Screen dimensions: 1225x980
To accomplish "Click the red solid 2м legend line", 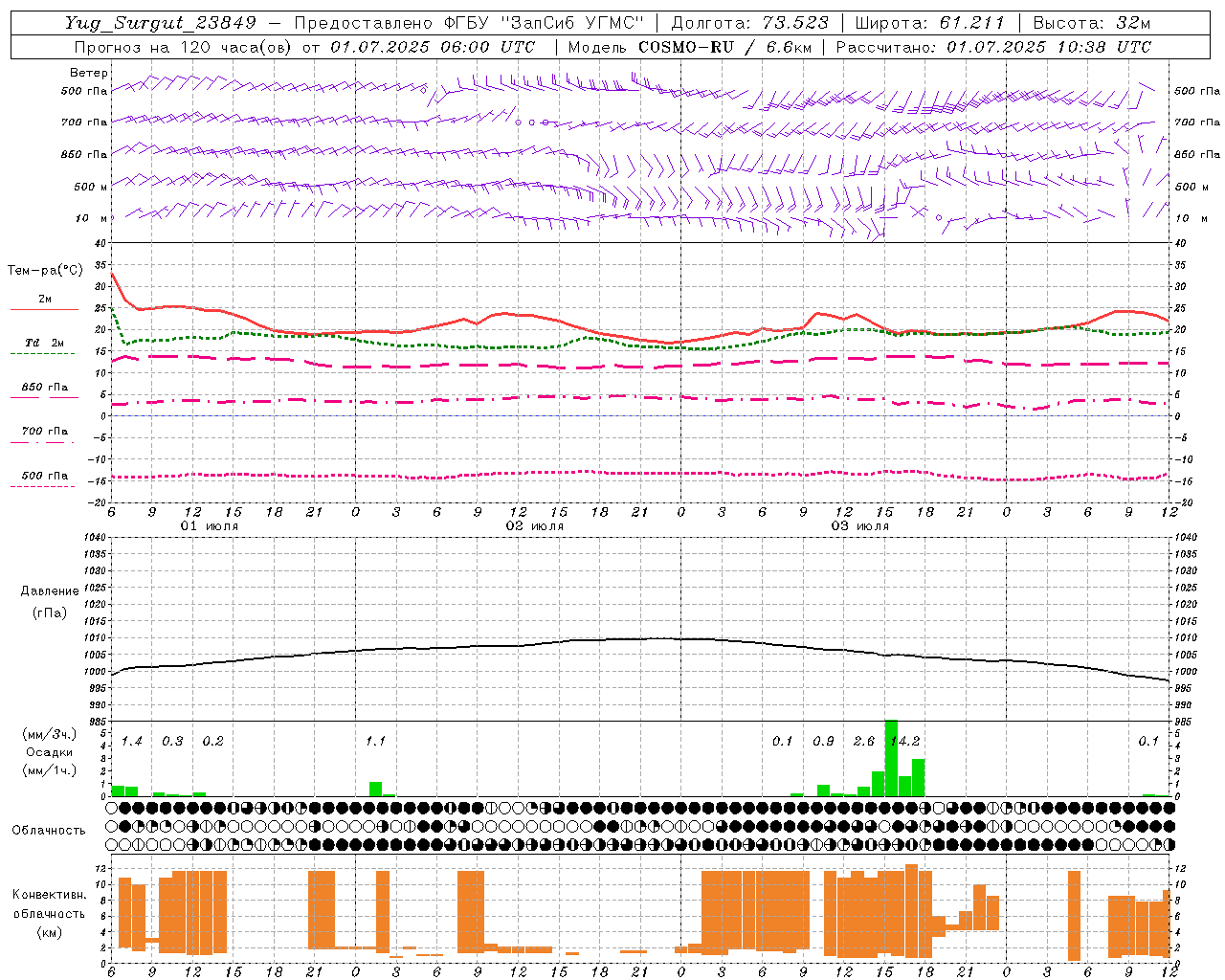I will pyautogui.click(x=44, y=309).
